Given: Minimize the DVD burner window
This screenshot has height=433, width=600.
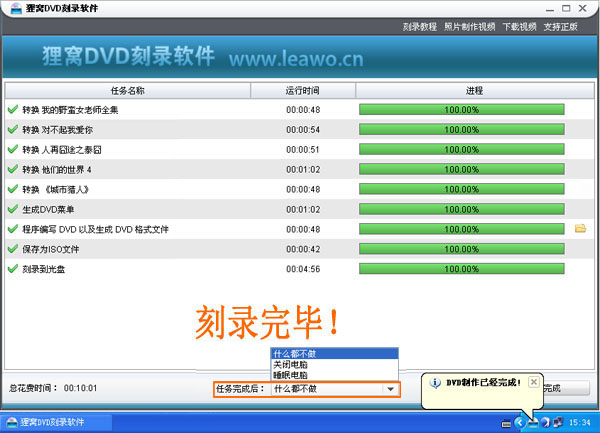Looking at the screenshot, I should click(550, 8).
